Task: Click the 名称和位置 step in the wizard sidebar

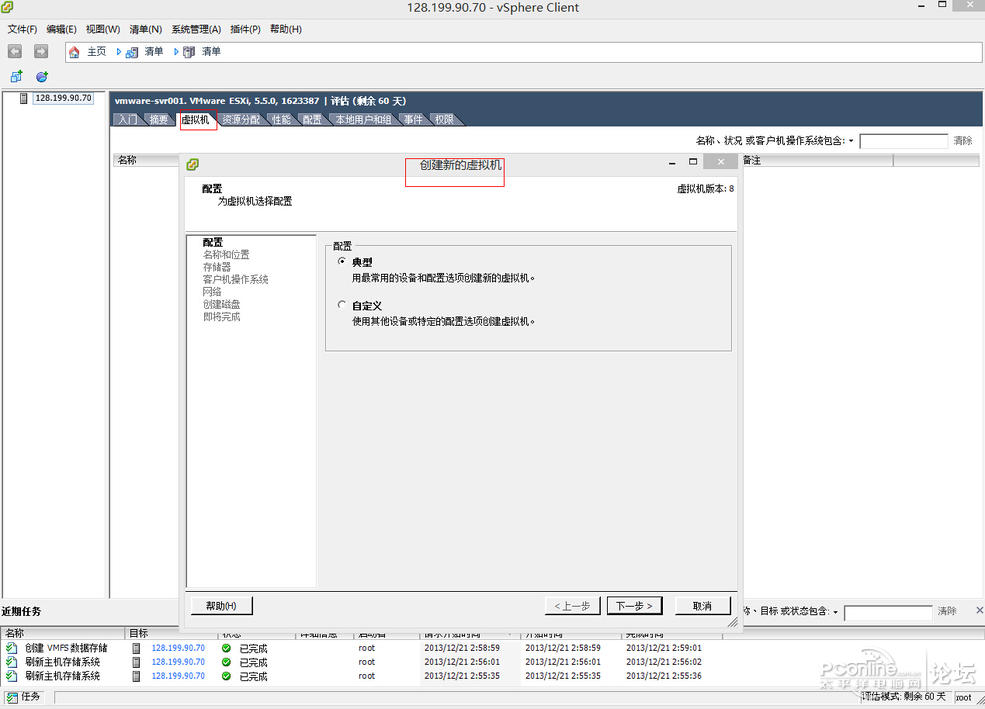Action: pyautogui.click(x=226, y=254)
